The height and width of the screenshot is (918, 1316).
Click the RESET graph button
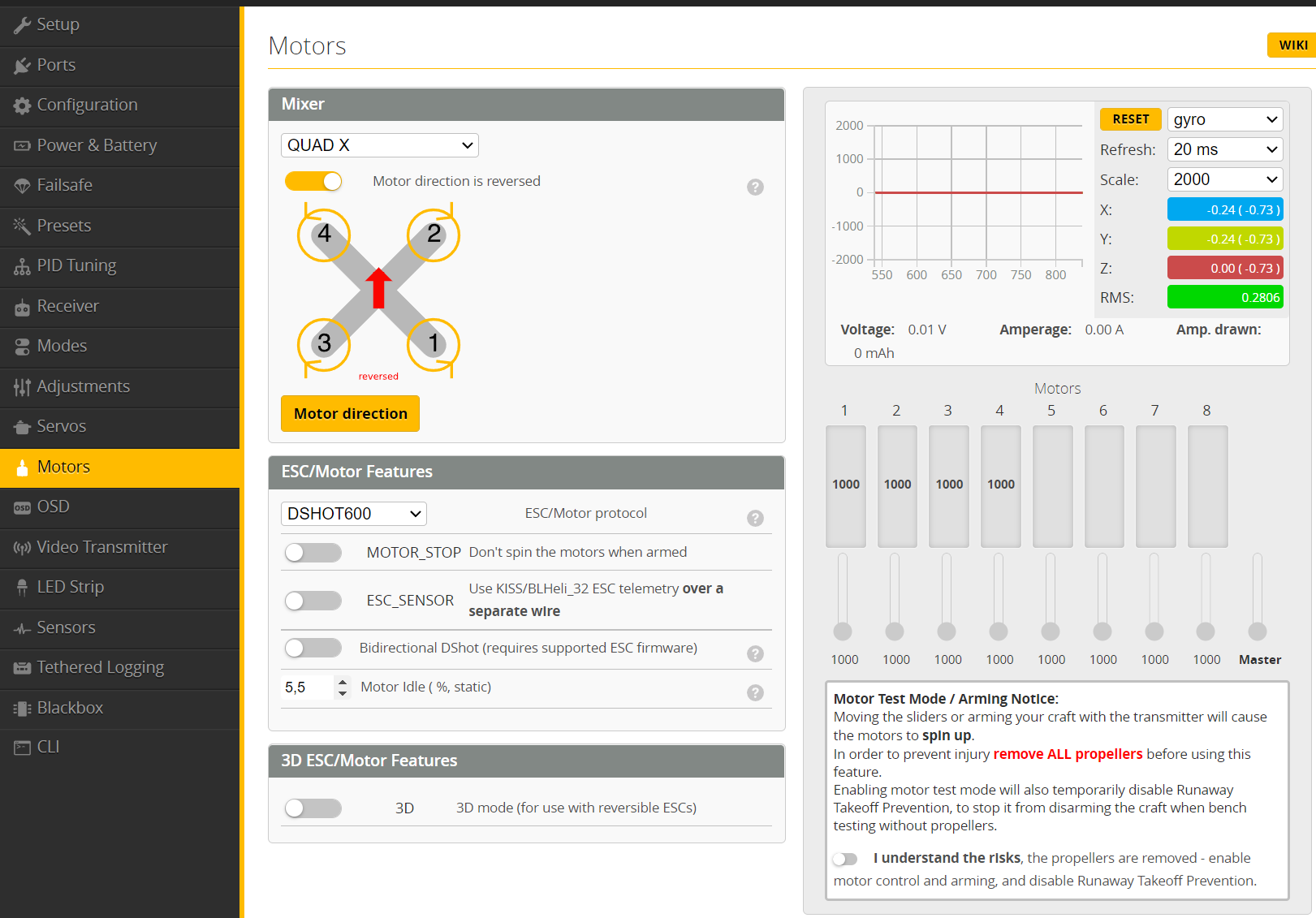[x=1130, y=119]
